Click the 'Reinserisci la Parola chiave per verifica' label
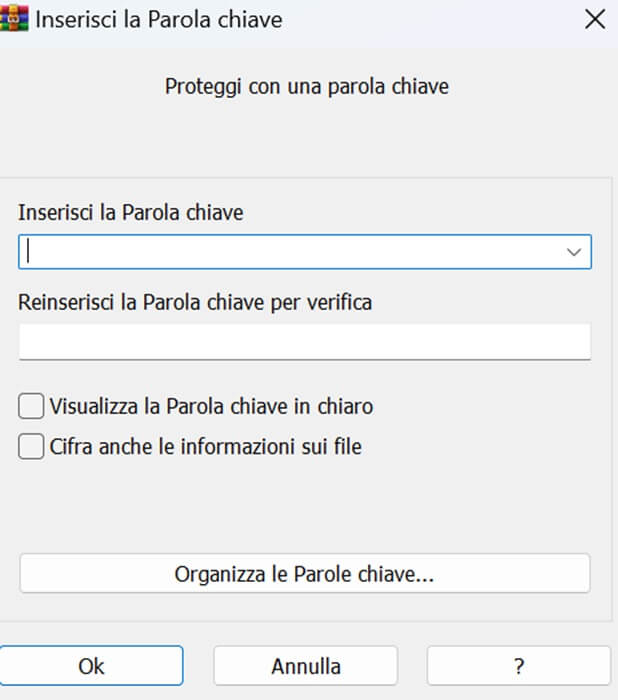 coord(195,301)
